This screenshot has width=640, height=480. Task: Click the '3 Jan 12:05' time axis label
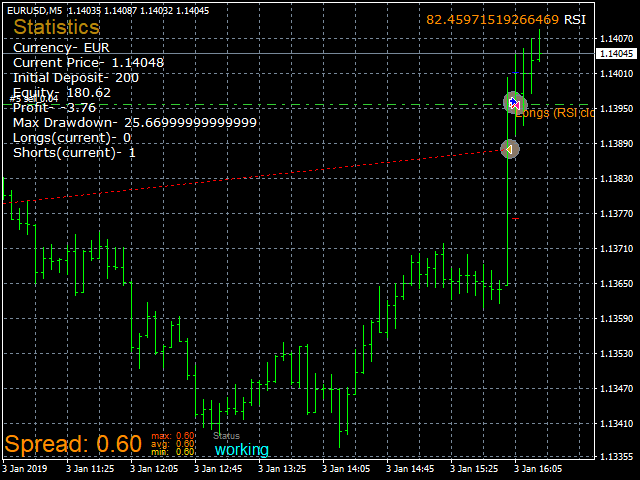coord(154,469)
